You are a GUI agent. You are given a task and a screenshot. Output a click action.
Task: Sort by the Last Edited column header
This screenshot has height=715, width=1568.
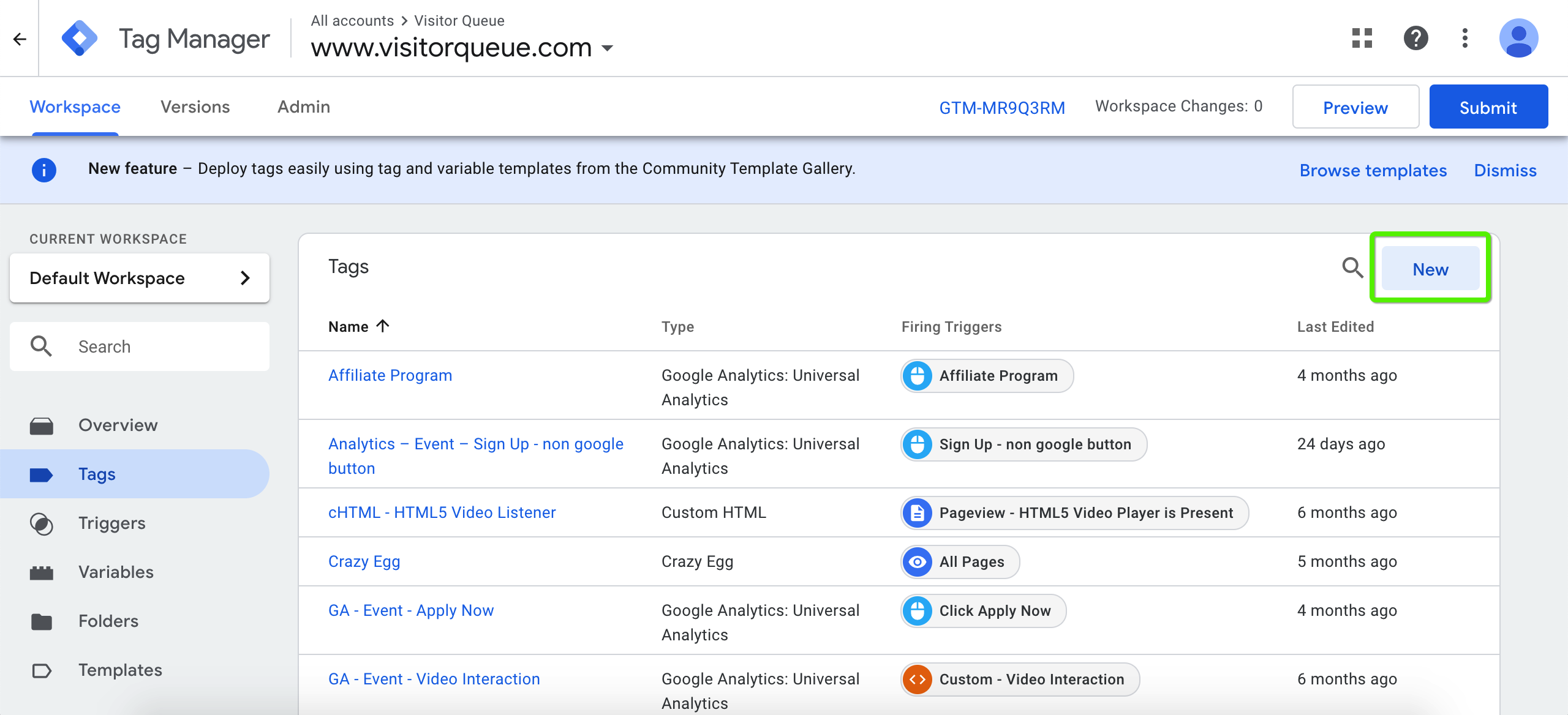click(x=1336, y=327)
